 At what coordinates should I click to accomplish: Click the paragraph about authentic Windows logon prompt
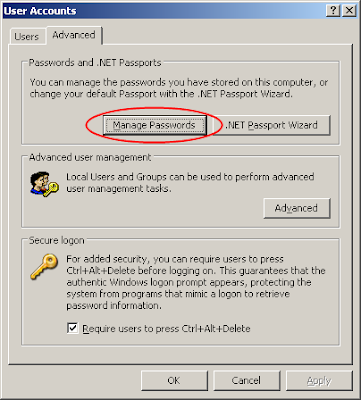click(196, 282)
